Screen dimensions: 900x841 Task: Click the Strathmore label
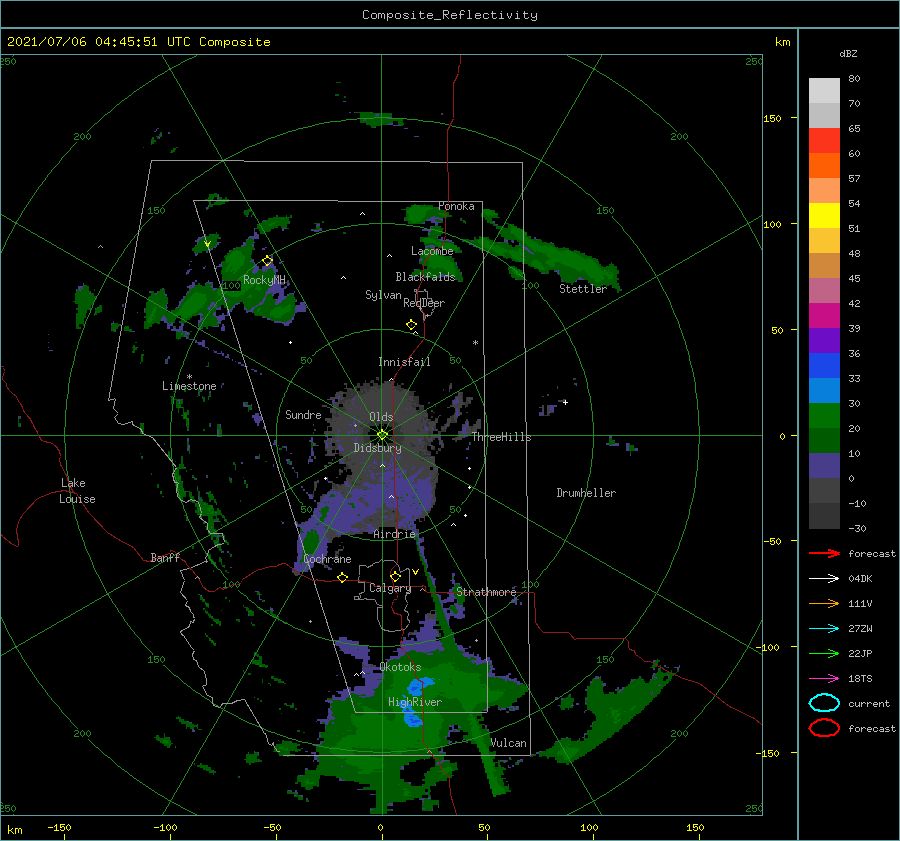(486, 592)
